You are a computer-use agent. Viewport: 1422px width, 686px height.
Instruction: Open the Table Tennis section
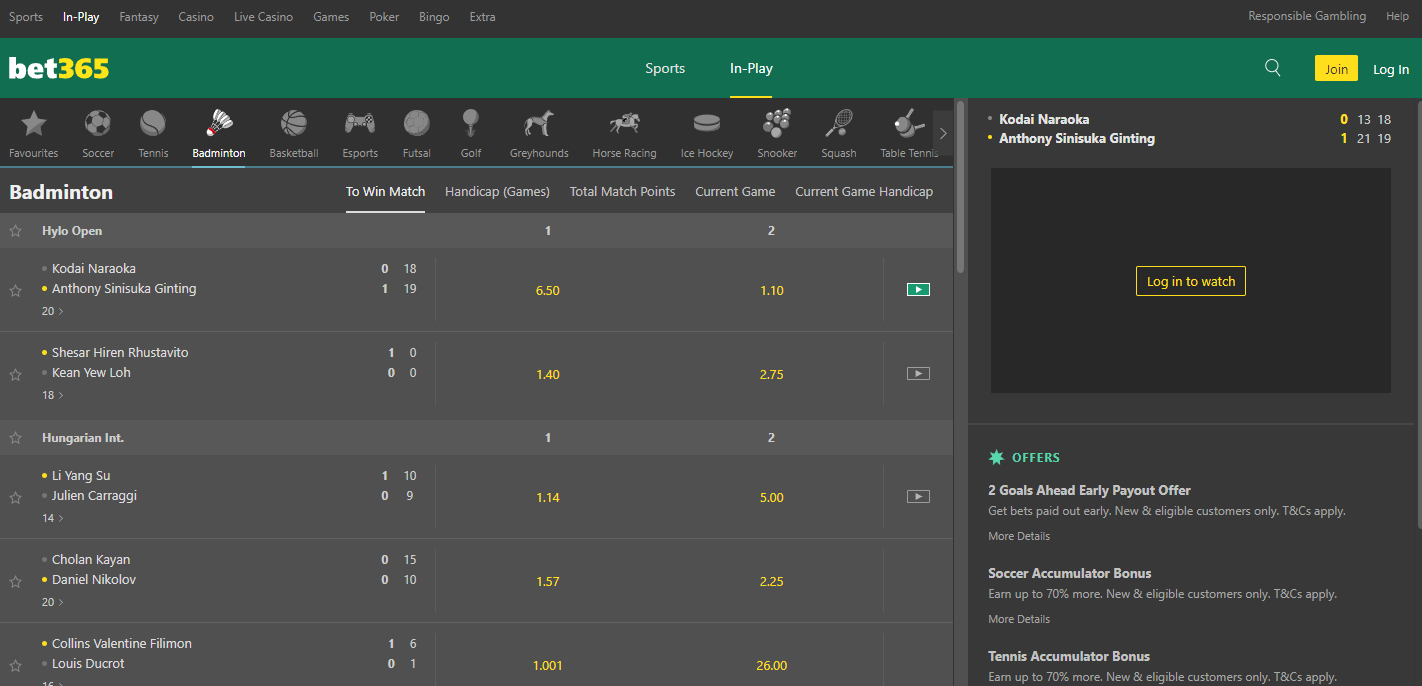tap(907, 132)
